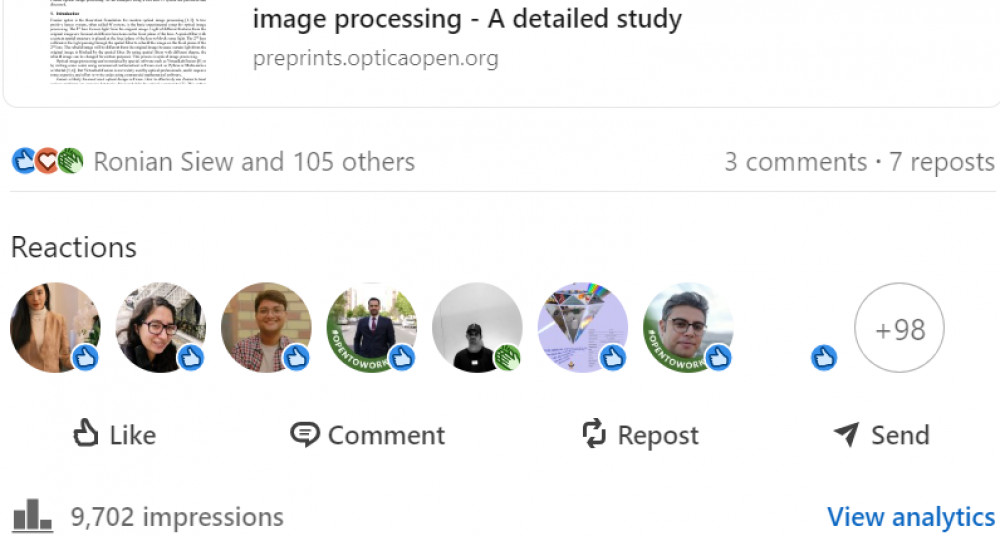Image resolution: width=1000 pixels, height=536 pixels.
Task: Open View analytics link
Action: click(x=911, y=517)
